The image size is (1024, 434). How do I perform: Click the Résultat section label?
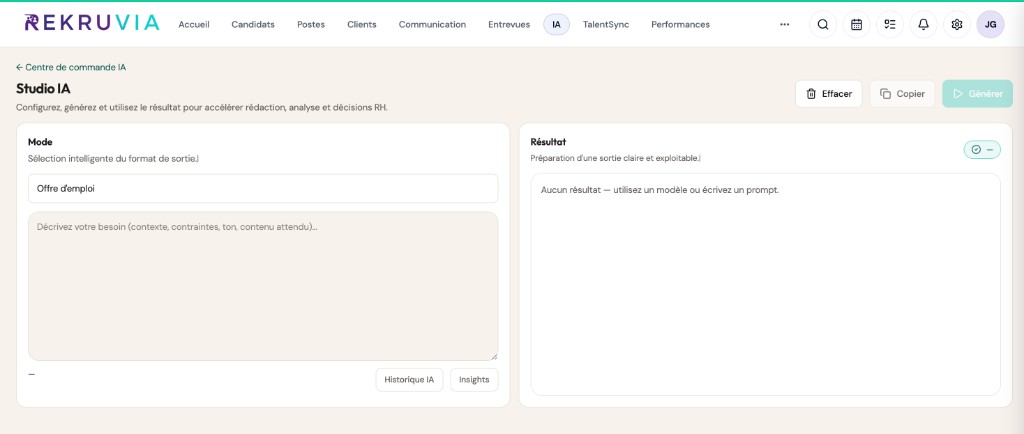click(x=549, y=142)
